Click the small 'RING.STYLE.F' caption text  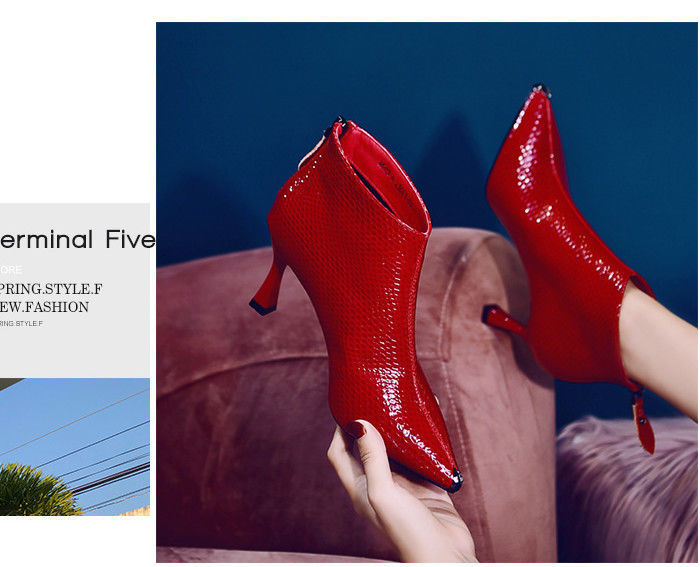pyautogui.click(x=21, y=324)
